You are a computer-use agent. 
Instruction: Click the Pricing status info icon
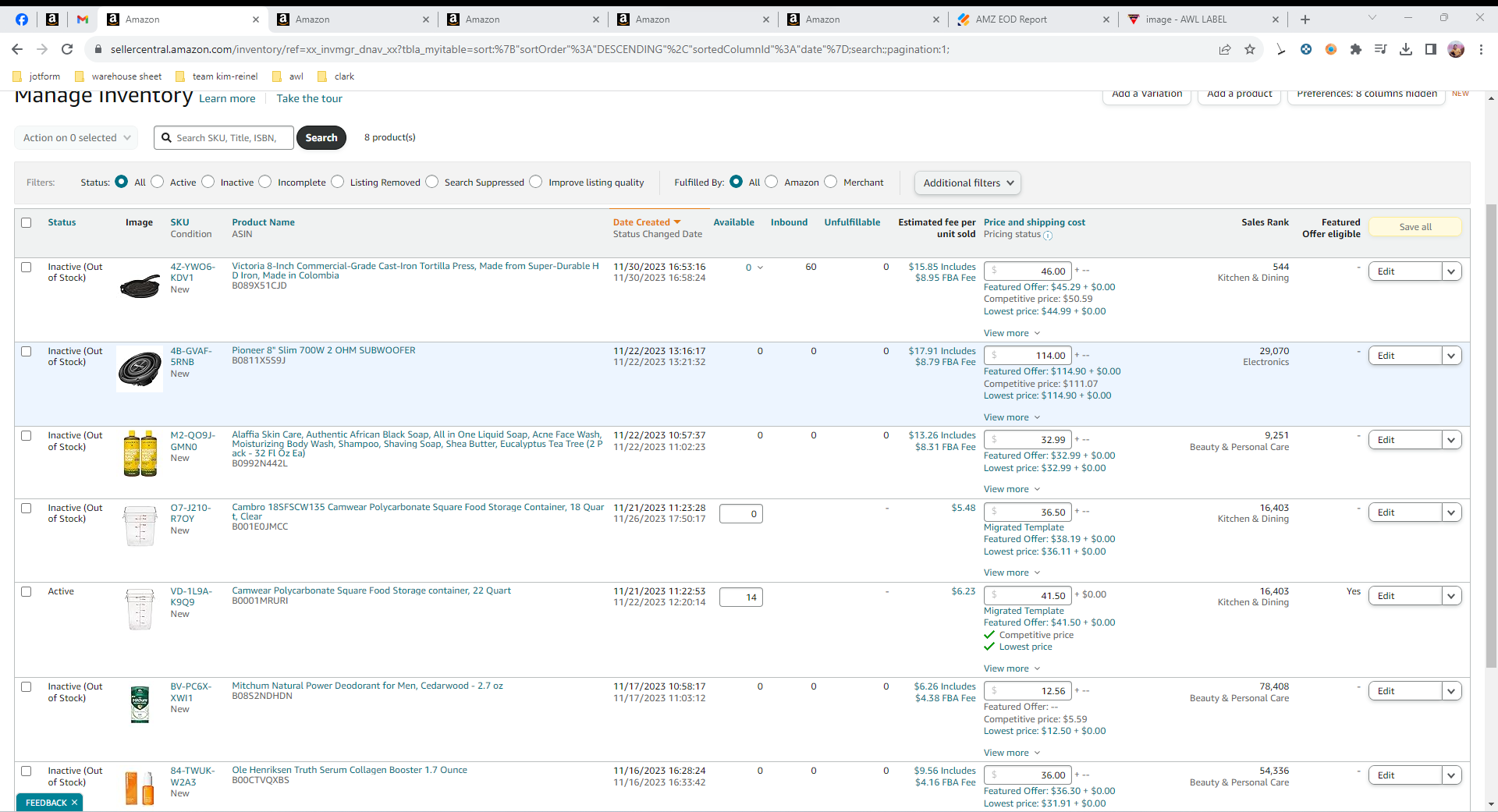point(1048,235)
